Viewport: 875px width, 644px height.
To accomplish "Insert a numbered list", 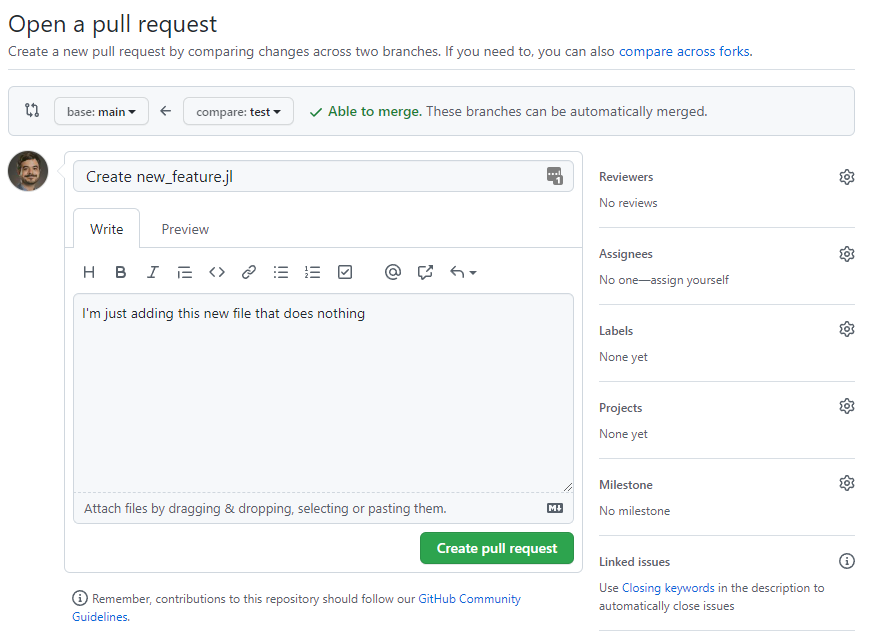I will (x=313, y=272).
